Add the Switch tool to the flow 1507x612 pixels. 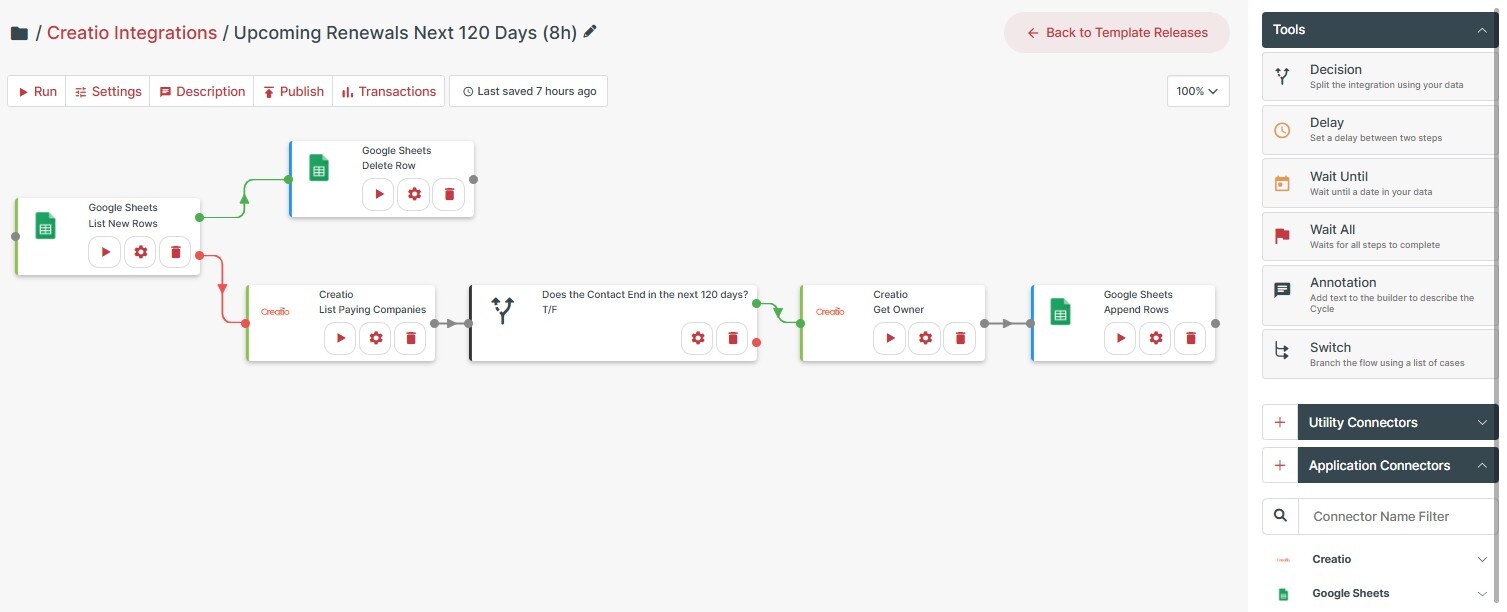coord(1379,354)
